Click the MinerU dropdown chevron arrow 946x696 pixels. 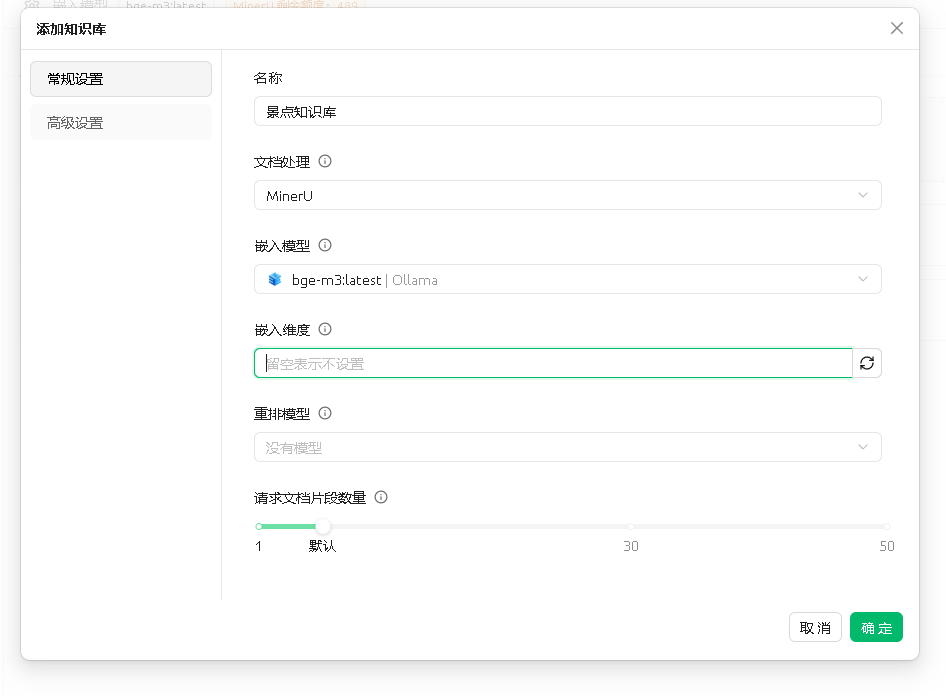coord(863,195)
